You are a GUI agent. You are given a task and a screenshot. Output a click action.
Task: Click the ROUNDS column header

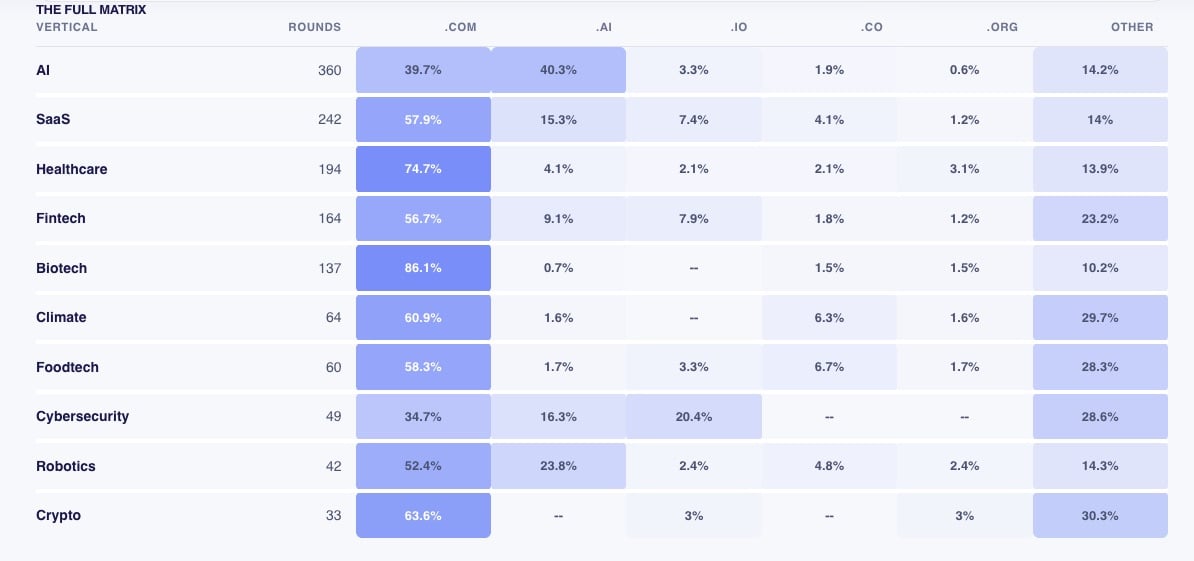[314, 27]
